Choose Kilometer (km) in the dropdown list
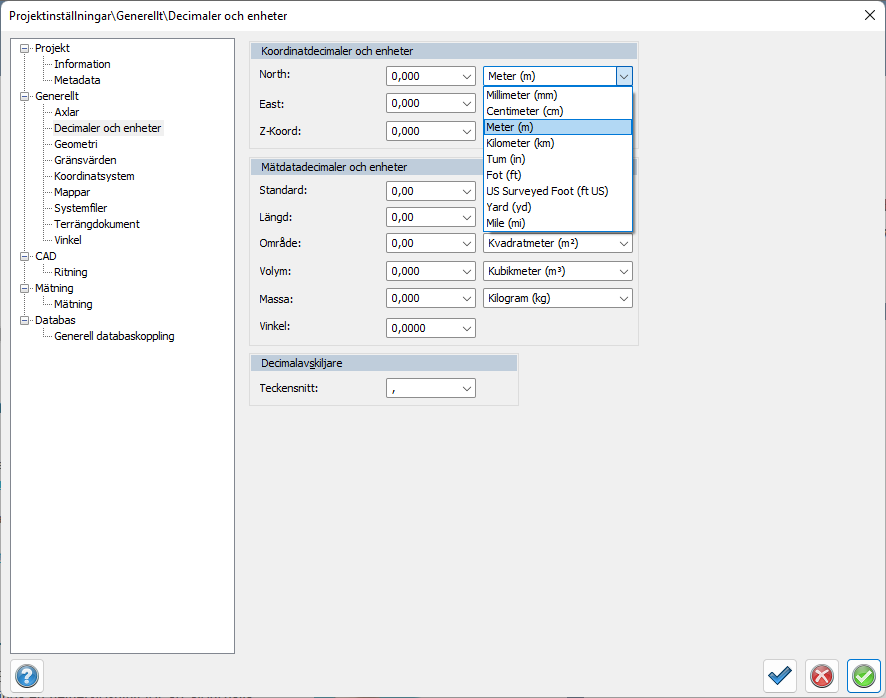The image size is (886, 698). 520,143
